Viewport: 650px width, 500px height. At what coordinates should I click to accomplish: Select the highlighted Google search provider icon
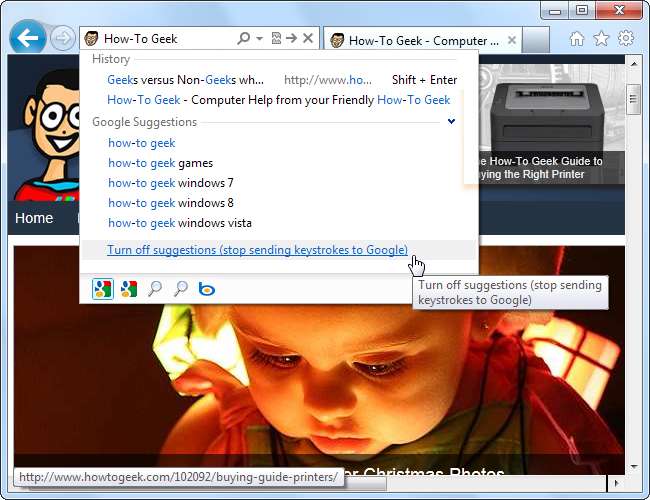(x=102, y=289)
